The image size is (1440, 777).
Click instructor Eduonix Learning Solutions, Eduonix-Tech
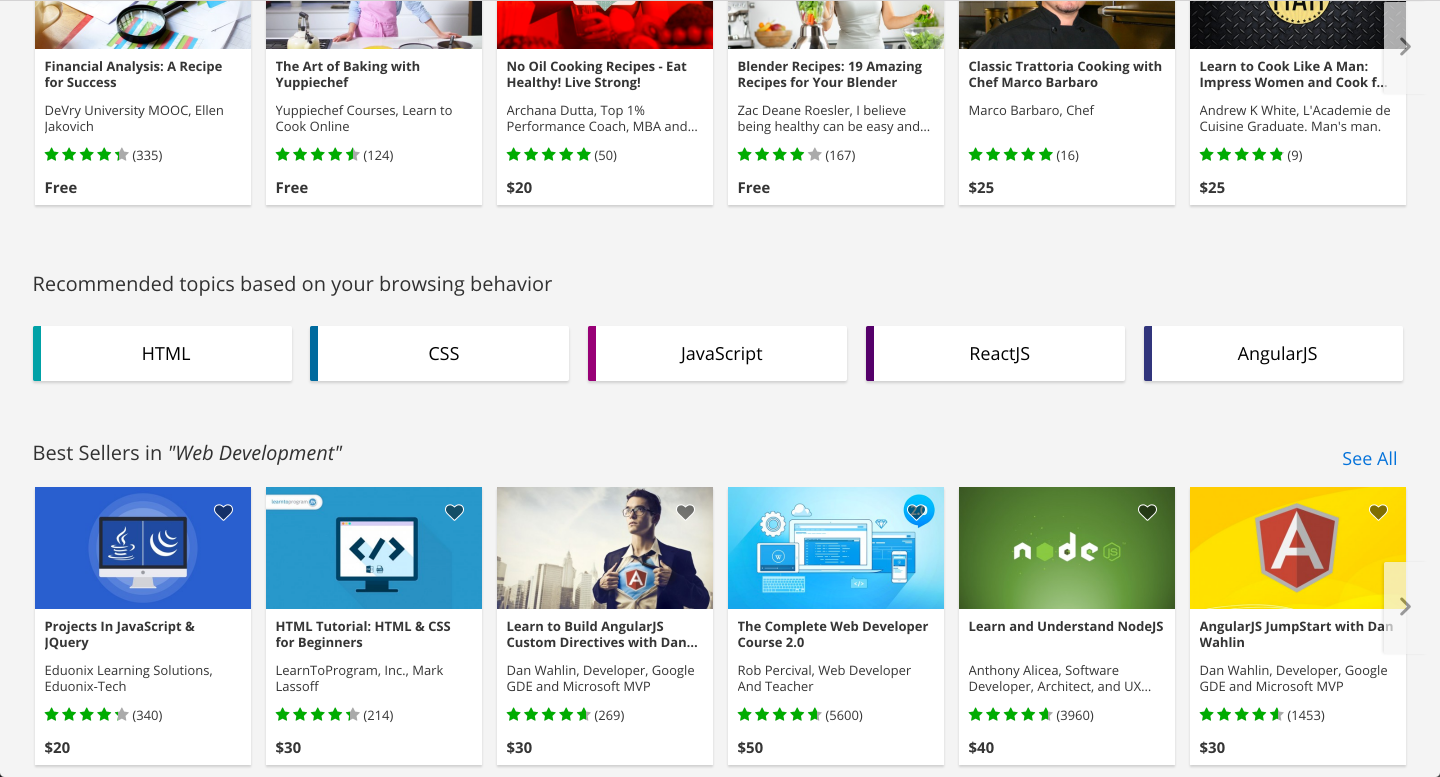(x=128, y=678)
